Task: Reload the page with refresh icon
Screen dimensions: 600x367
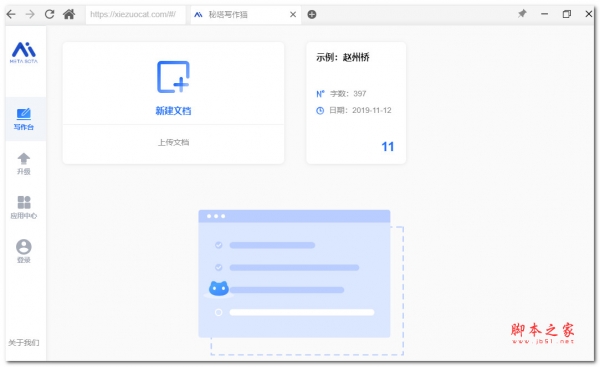Action: pos(49,15)
